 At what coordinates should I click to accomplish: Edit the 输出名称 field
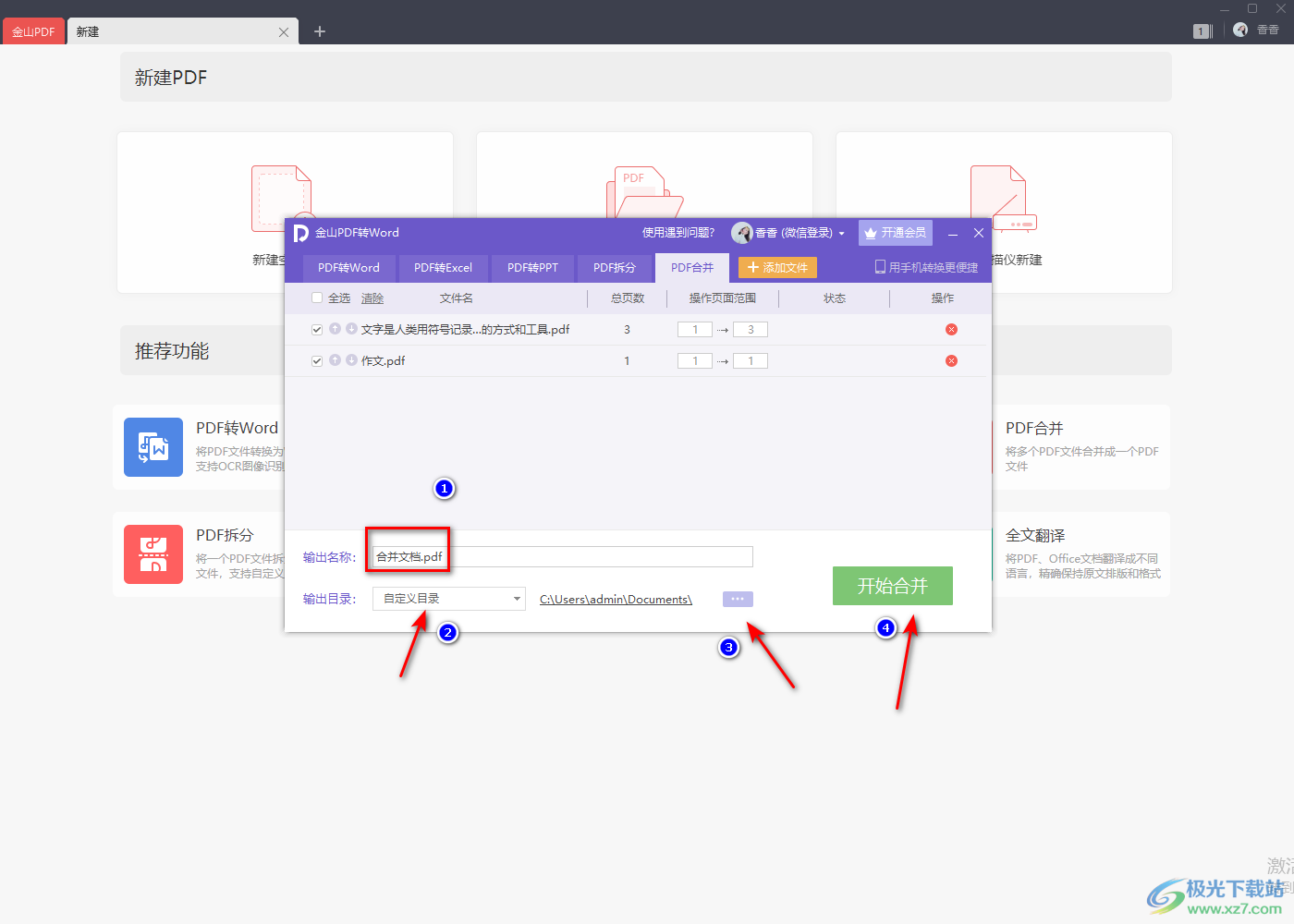coord(563,556)
